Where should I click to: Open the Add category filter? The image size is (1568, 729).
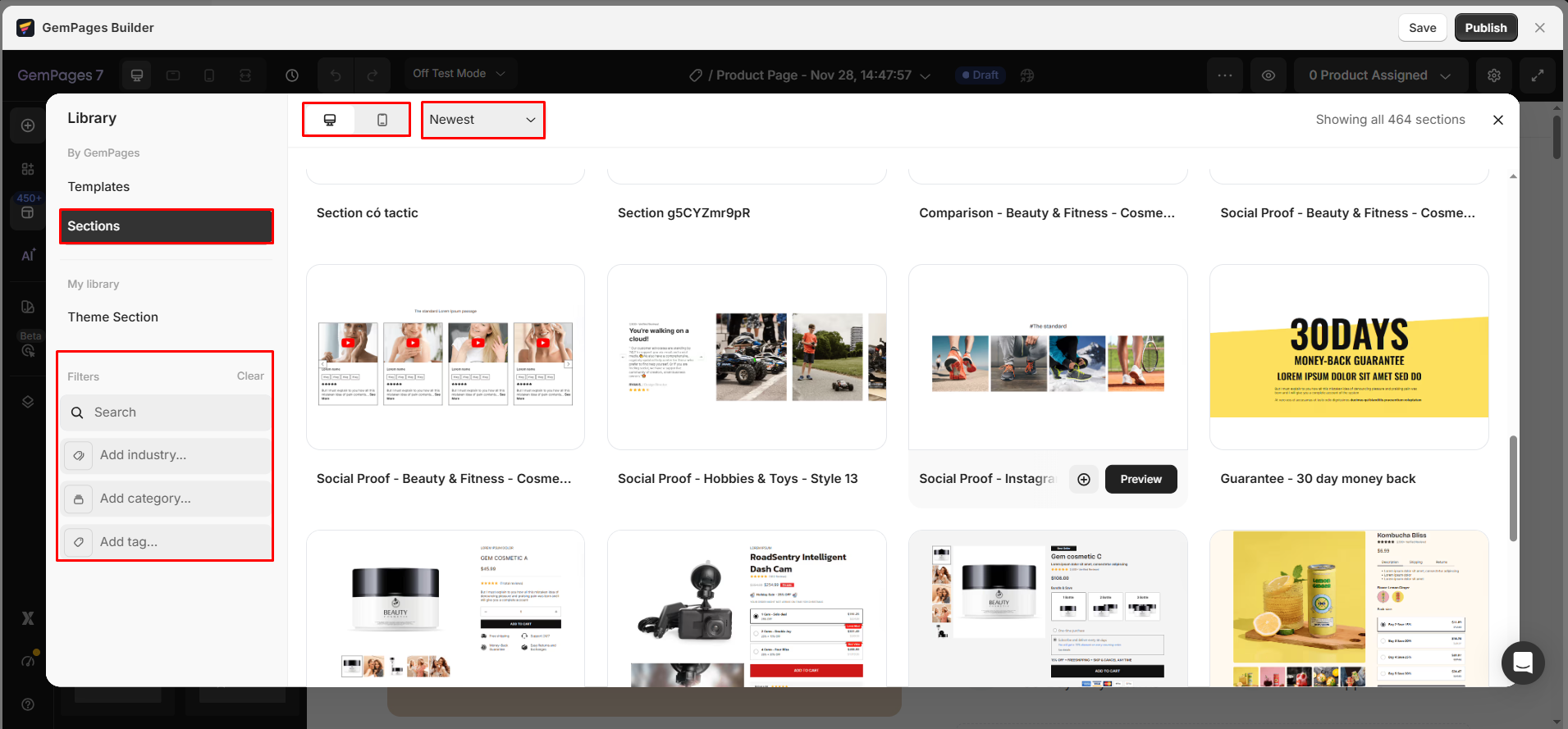point(166,499)
